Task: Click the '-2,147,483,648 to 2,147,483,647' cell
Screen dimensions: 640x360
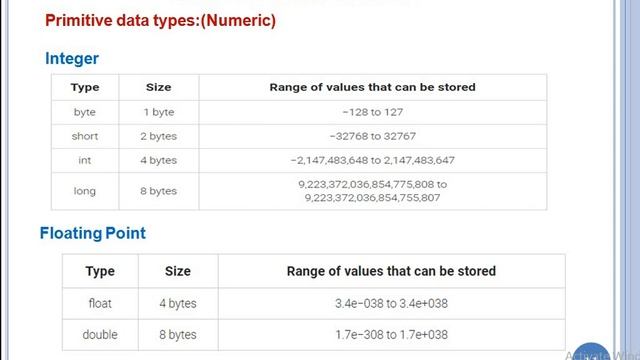Action: 373,160
